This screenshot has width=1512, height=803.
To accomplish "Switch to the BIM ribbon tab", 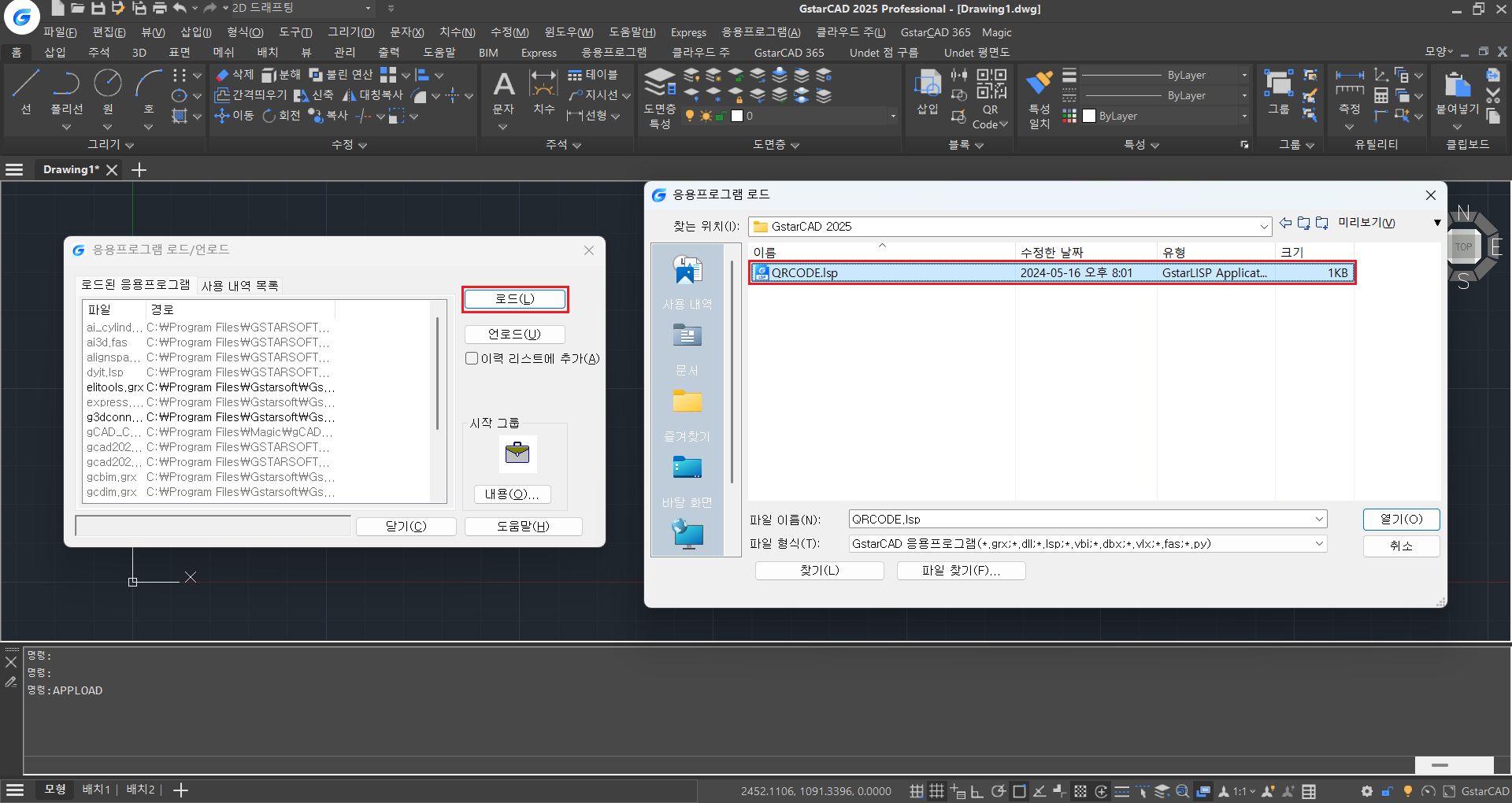I will coord(488,53).
